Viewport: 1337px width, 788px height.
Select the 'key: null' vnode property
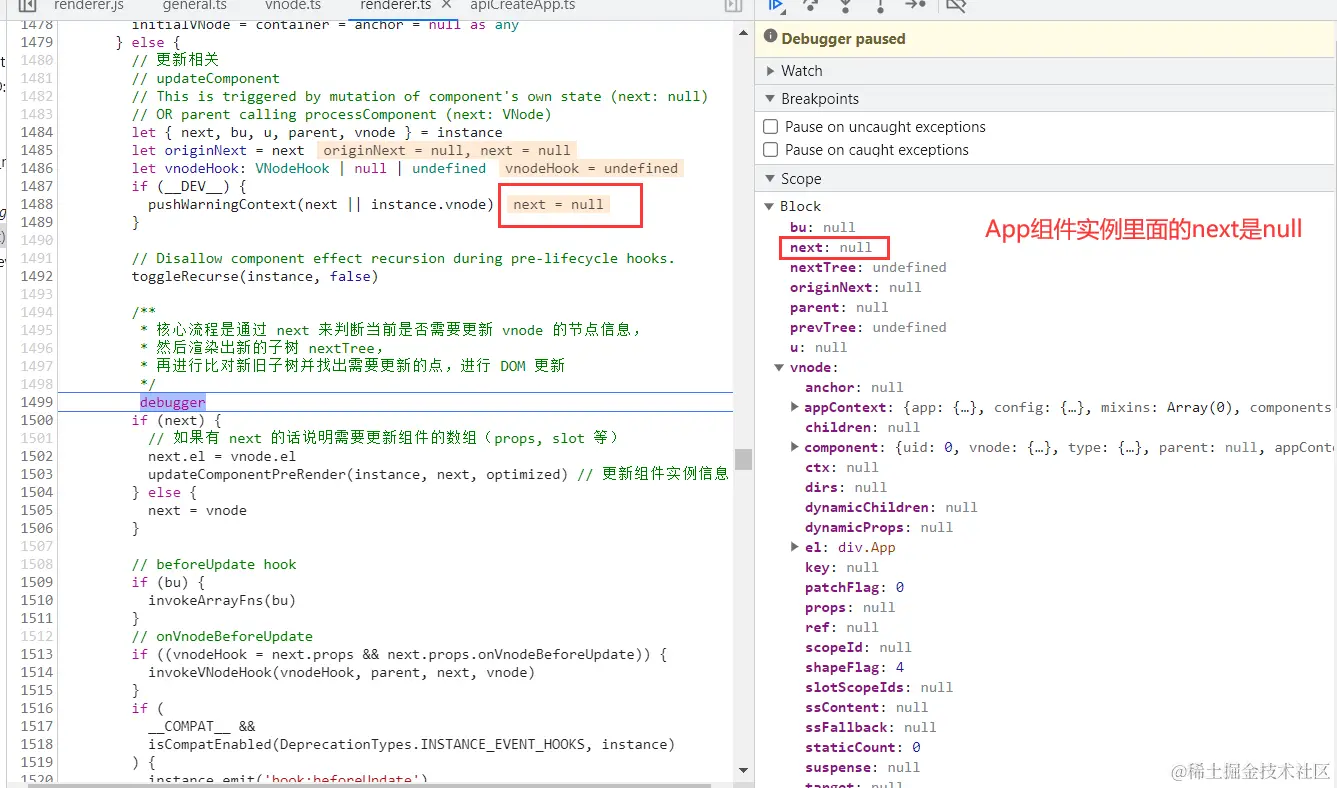coord(842,567)
